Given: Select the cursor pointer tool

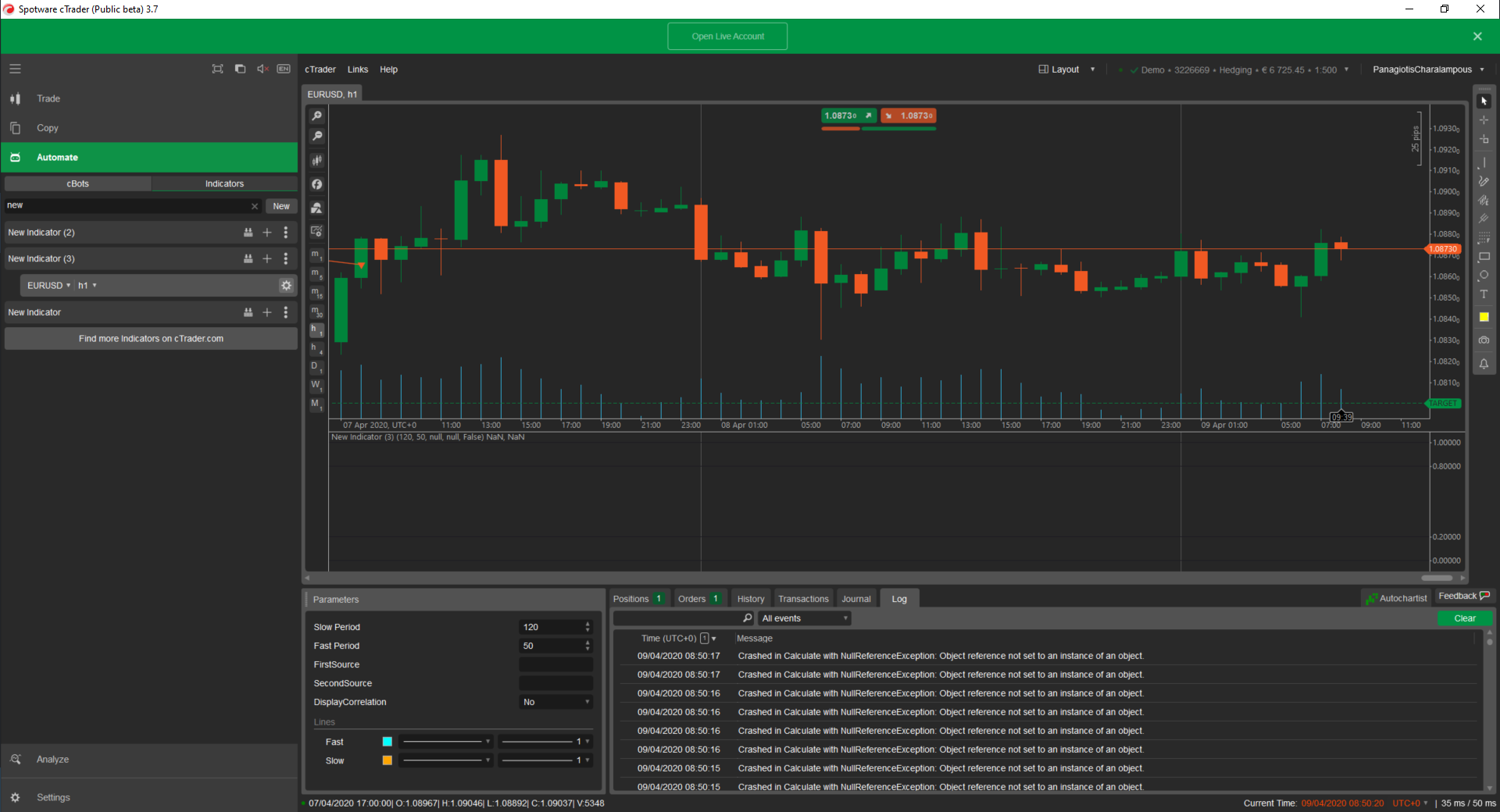Looking at the screenshot, I should [1484, 101].
